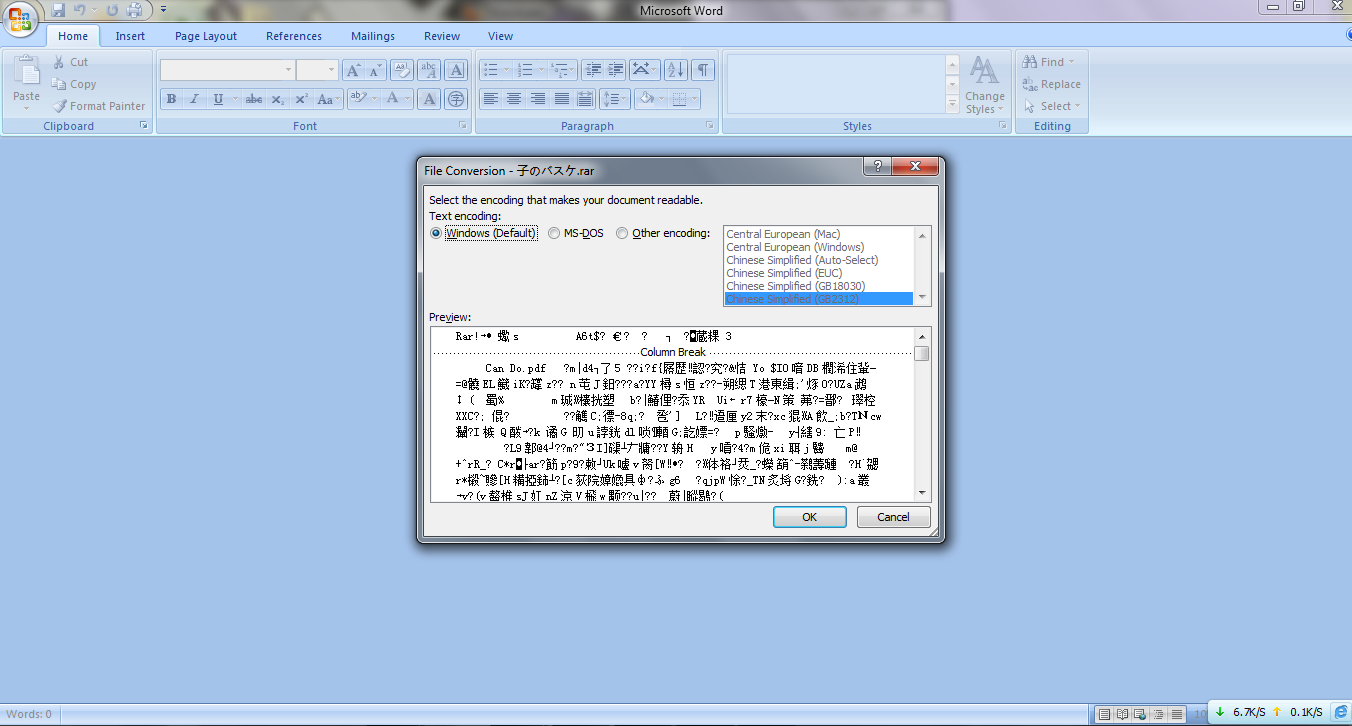Open the References ribbon tab
This screenshot has width=1352, height=726.
point(294,36)
